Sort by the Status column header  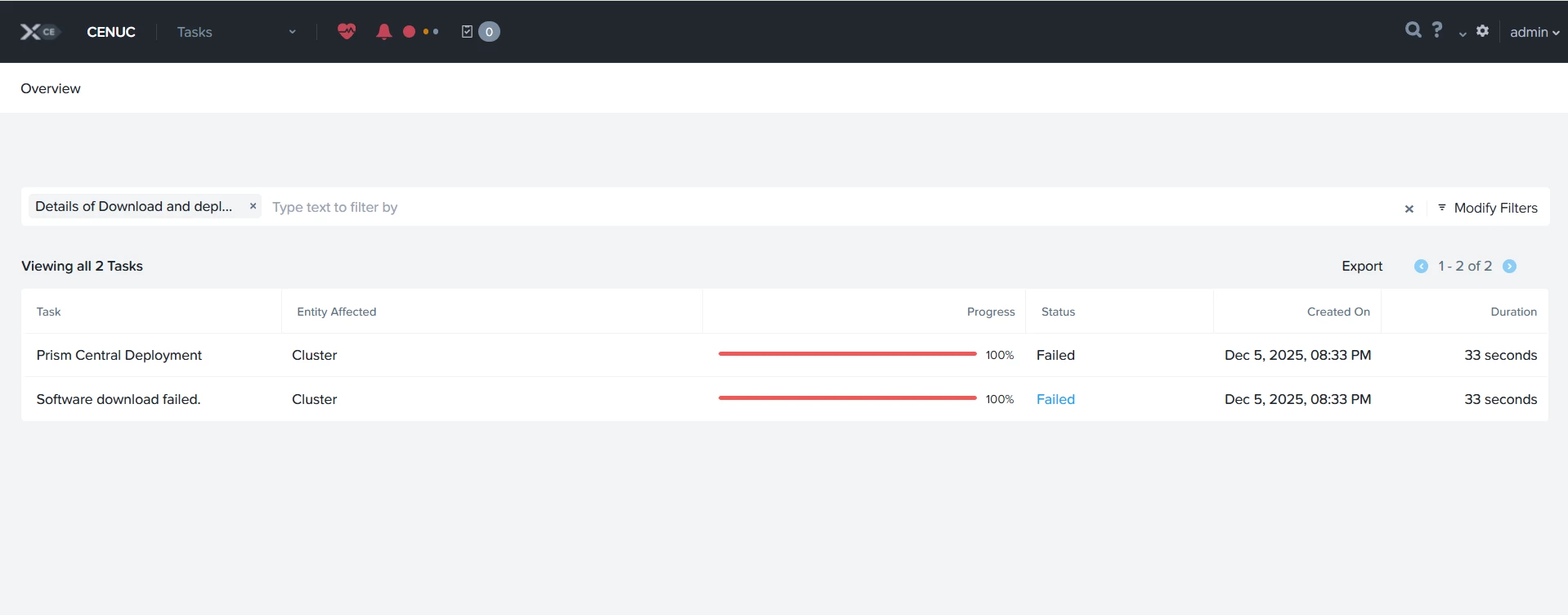click(x=1058, y=312)
